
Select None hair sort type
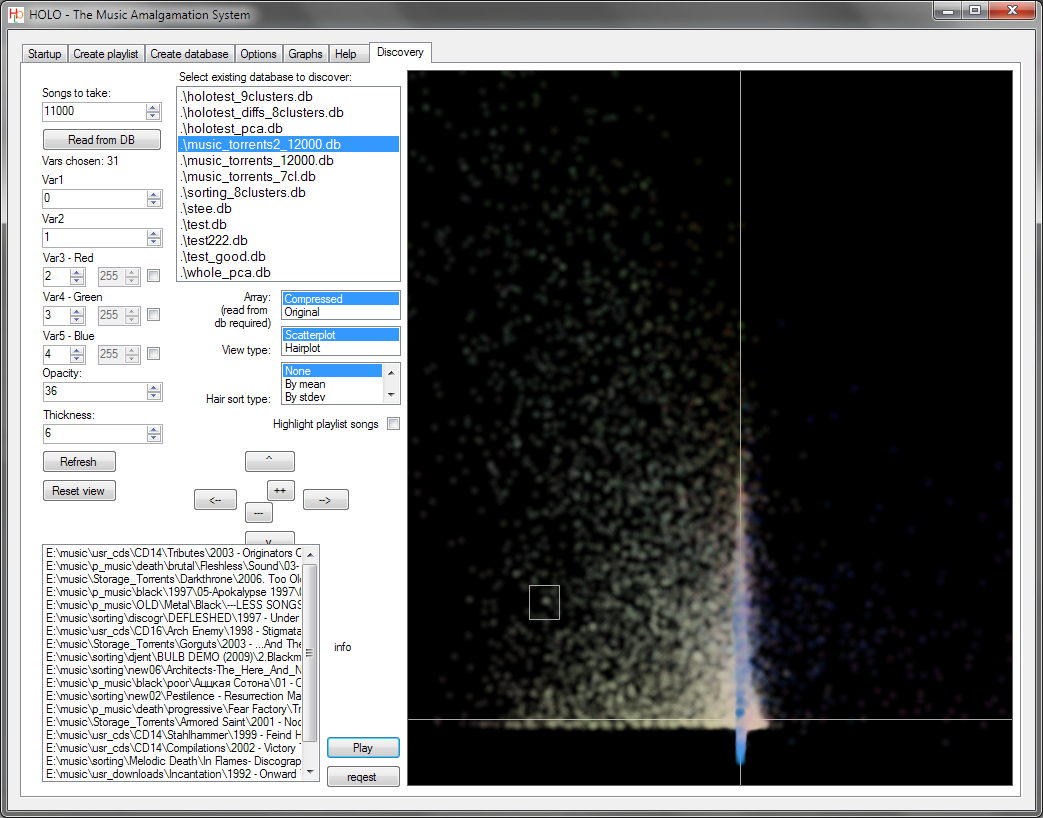coord(333,371)
